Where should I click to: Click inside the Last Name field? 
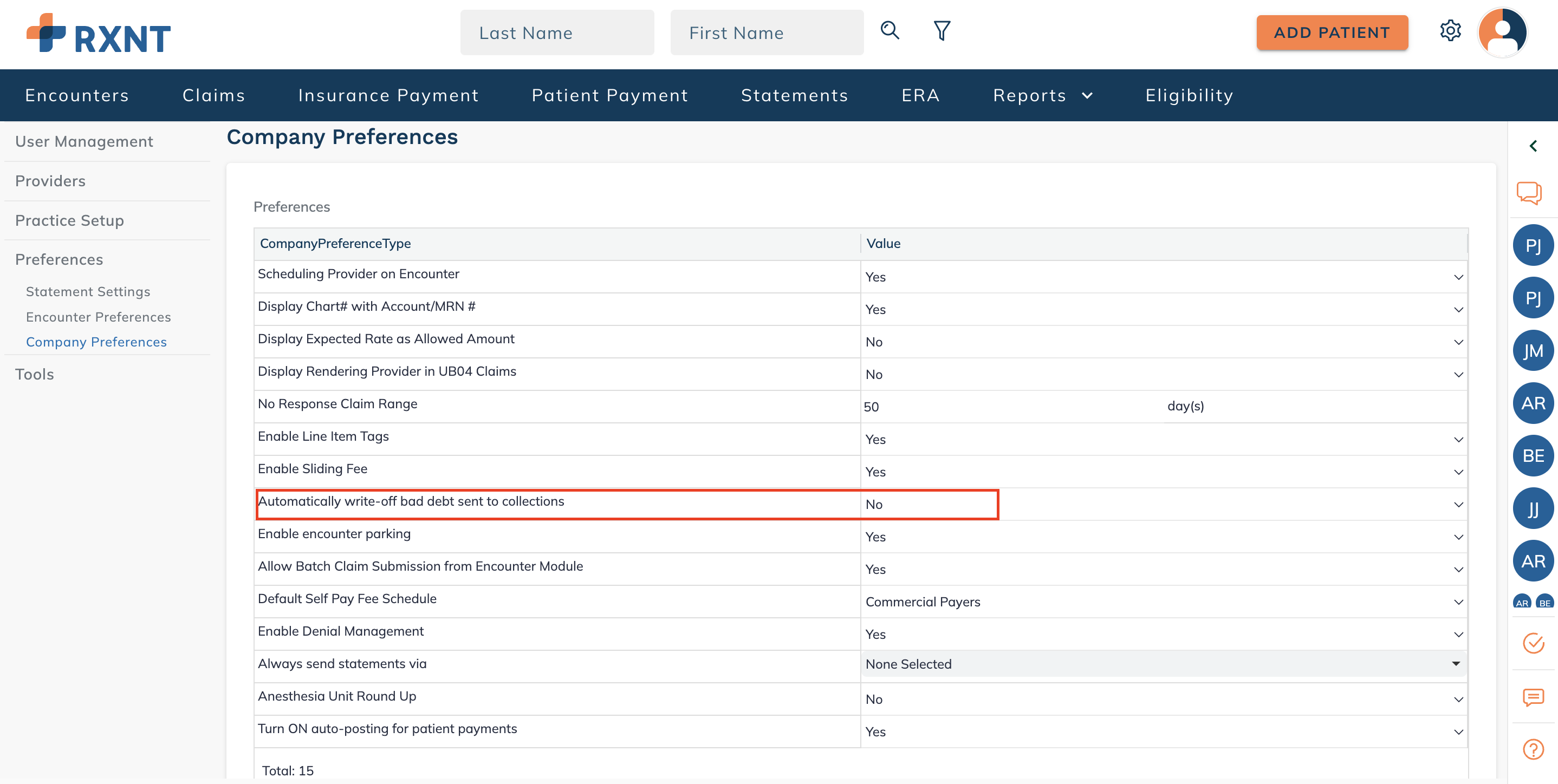pos(556,32)
